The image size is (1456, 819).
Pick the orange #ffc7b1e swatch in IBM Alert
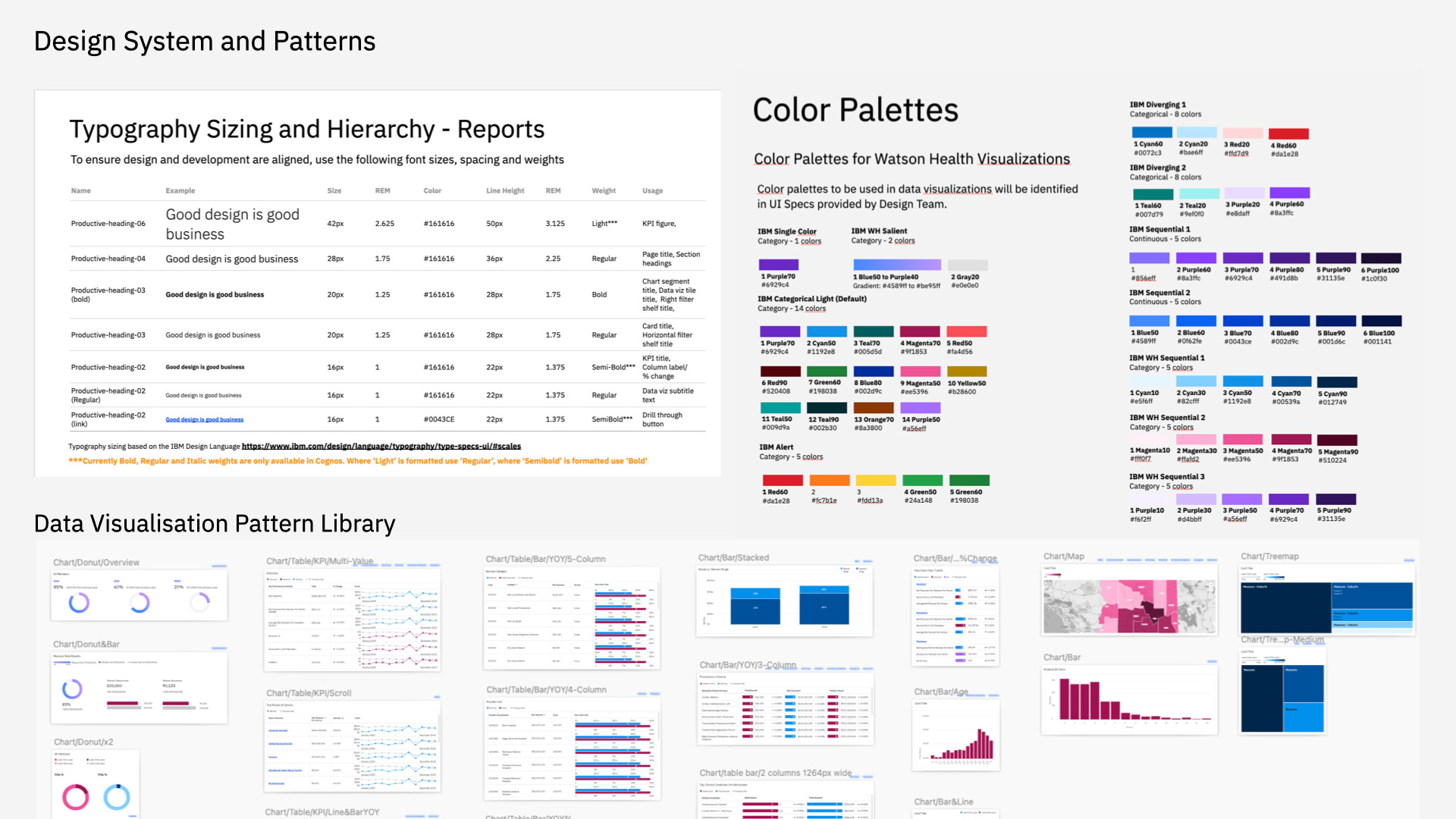[830, 480]
